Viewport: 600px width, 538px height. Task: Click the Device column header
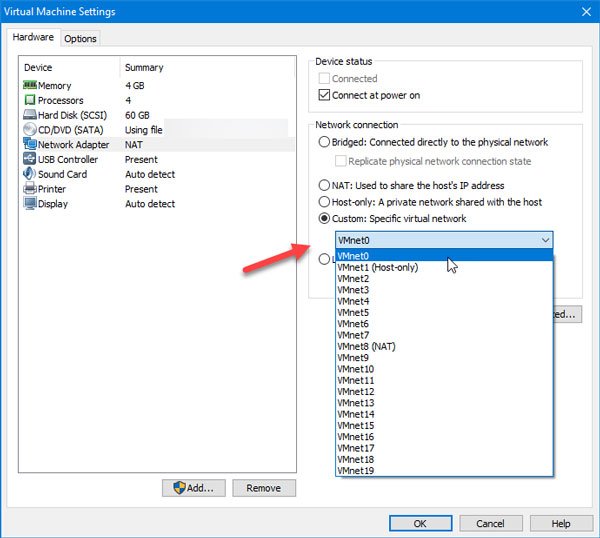point(38,68)
